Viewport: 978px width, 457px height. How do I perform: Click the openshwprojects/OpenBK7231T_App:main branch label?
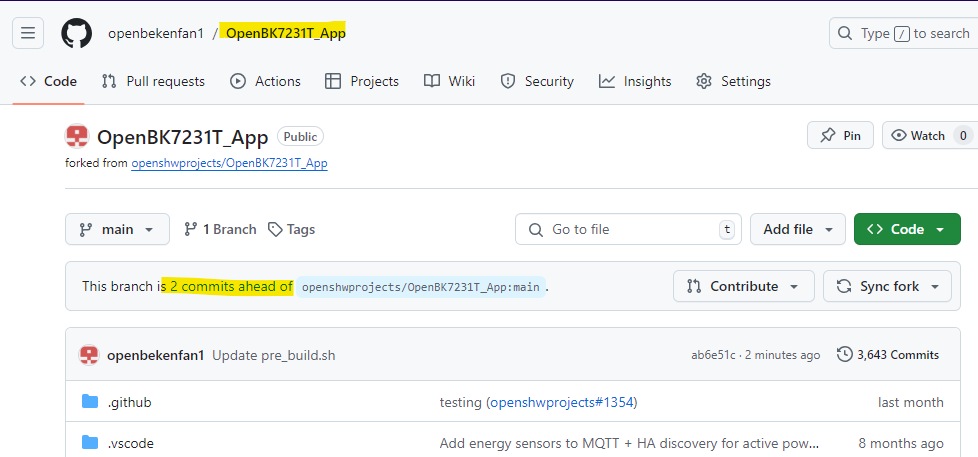pyautogui.click(x=420, y=287)
